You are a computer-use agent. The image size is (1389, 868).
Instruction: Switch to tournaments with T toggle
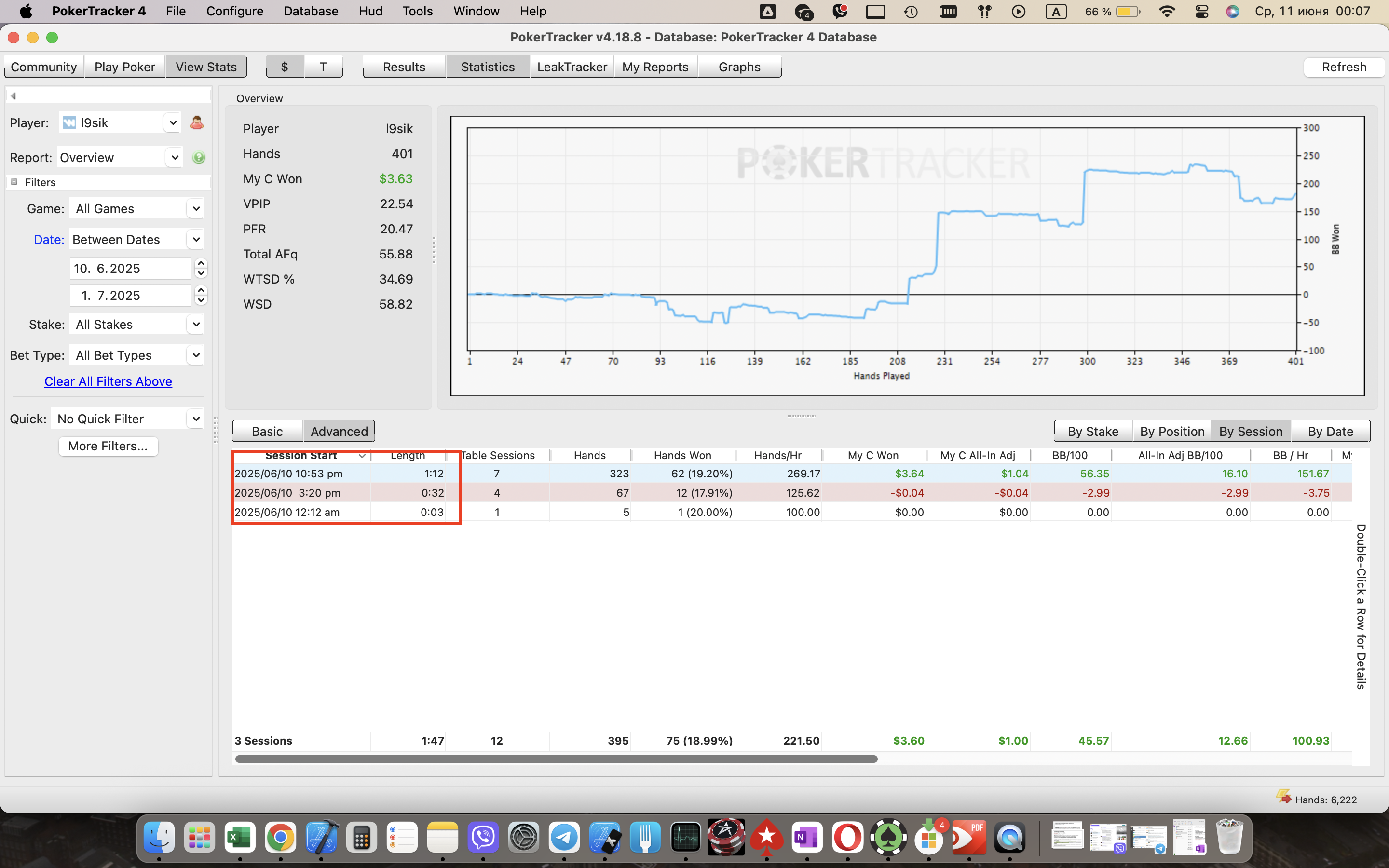(323, 67)
